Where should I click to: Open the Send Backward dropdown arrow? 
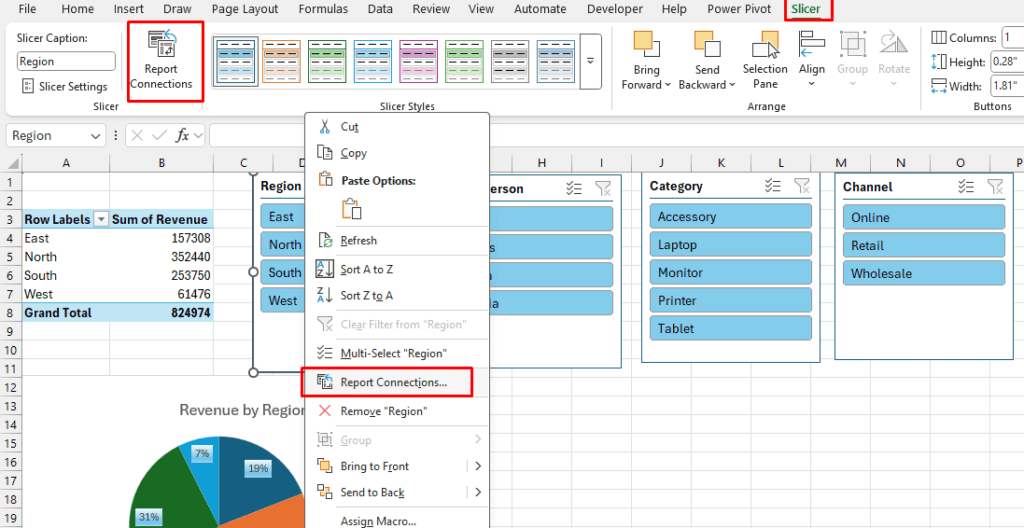732,85
